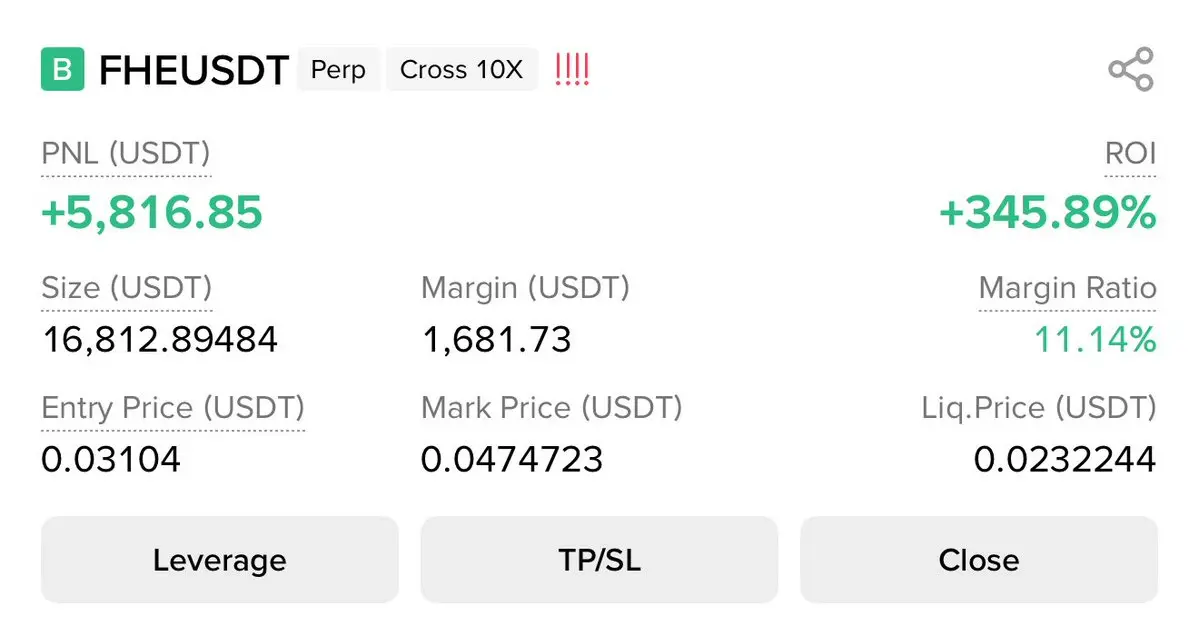Tap the Perp contract tag
This screenshot has height=636, width=1199.
click(338, 70)
